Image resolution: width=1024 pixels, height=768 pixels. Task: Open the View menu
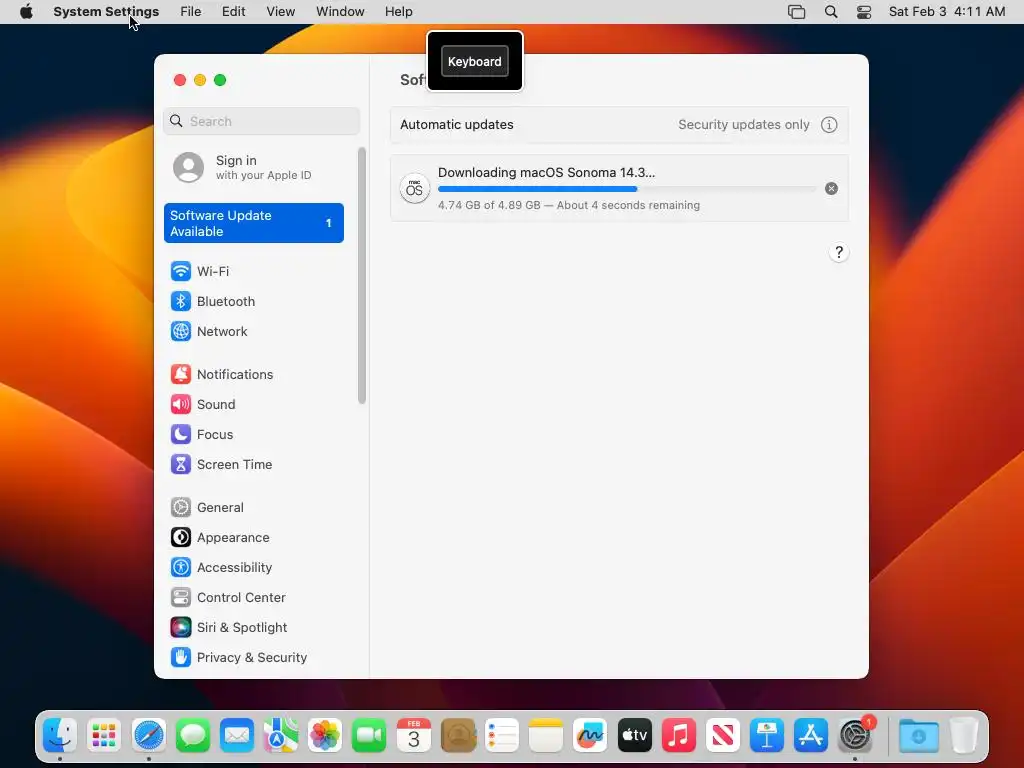(281, 12)
